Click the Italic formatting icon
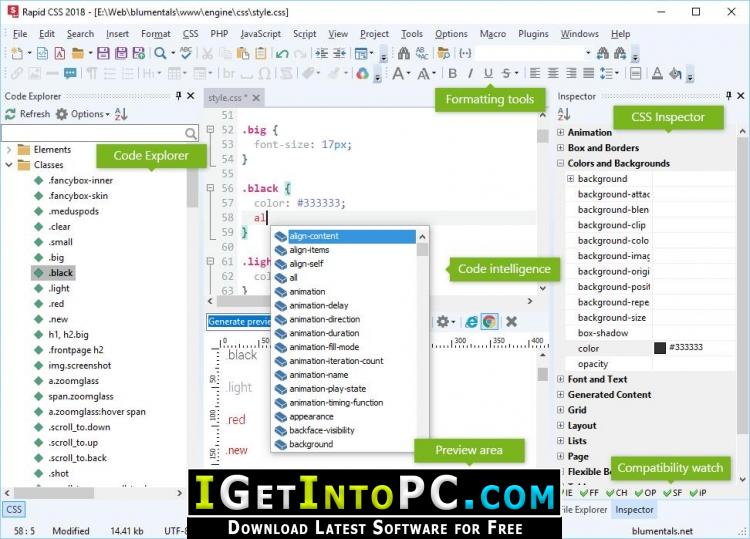750x539 pixels. coord(470,73)
